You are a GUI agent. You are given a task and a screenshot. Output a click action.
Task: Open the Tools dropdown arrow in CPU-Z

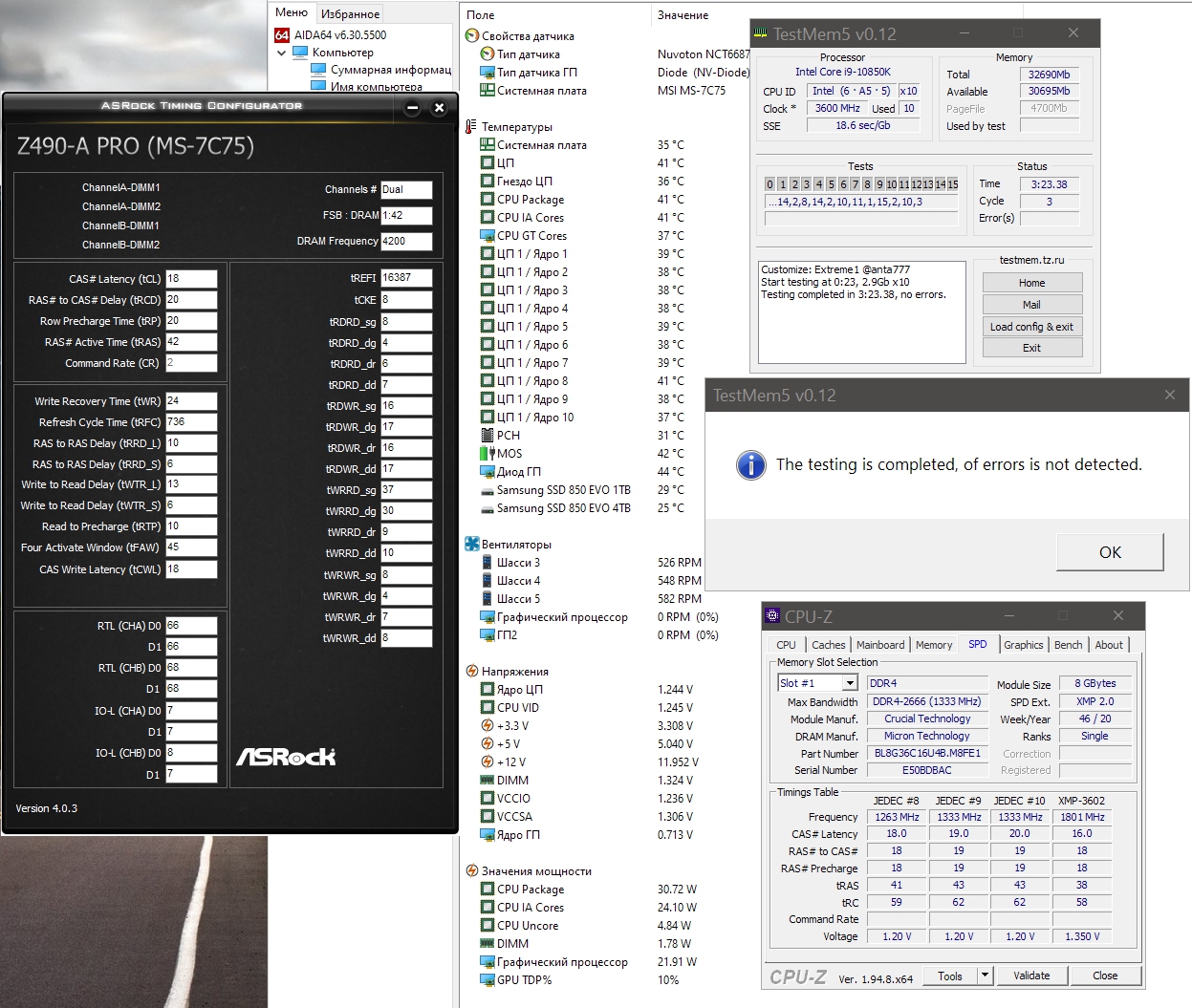(985, 976)
